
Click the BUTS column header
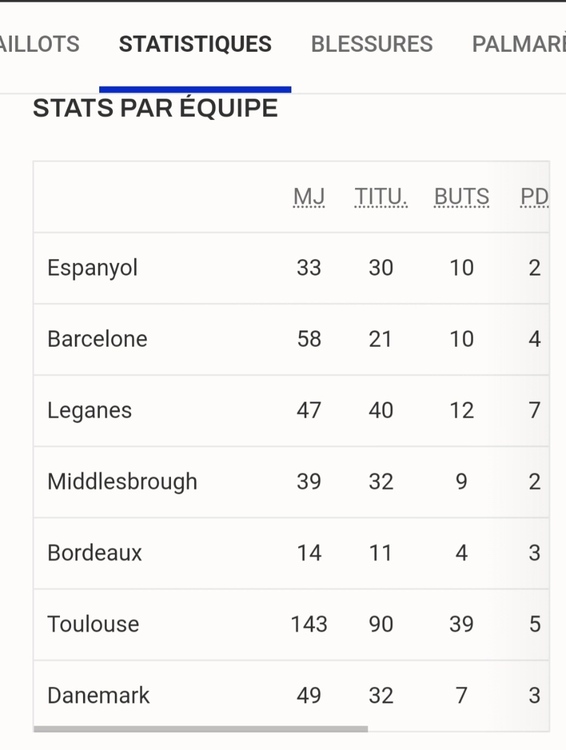coord(462,197)
